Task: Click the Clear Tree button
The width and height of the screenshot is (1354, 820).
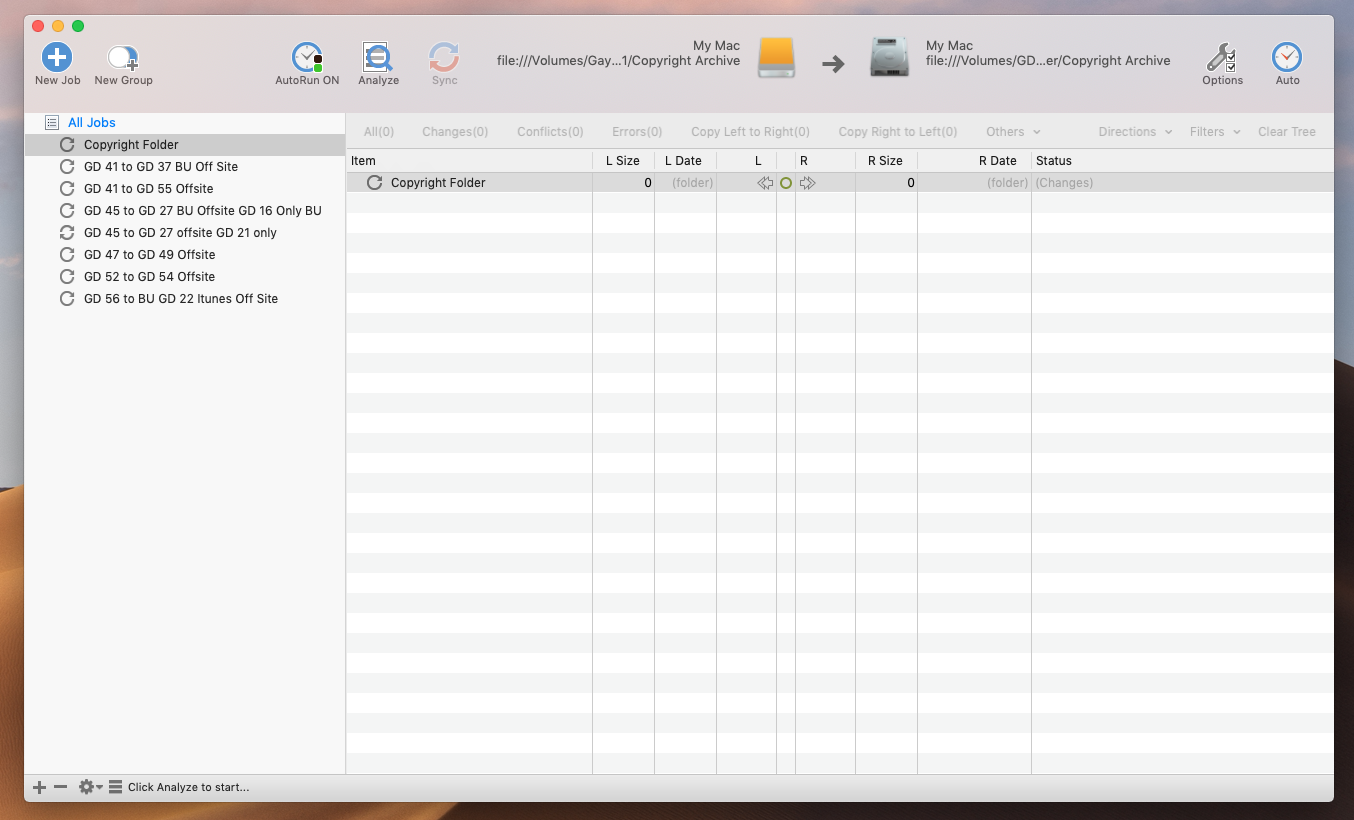Action: pyautogui.click(x=1287, y=132)
